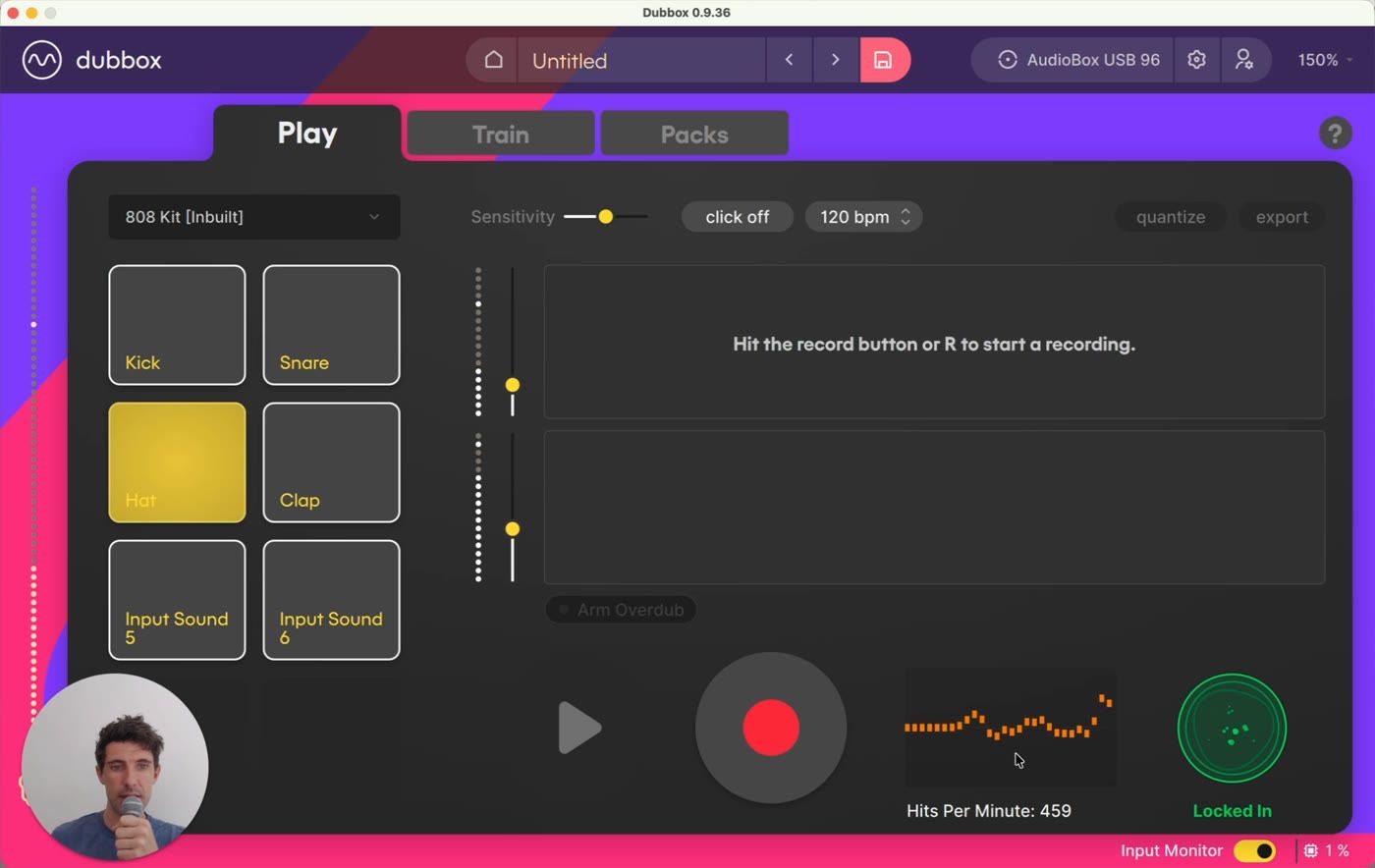The height and width of the screenshot is (868, 1375).
Task: Select AudioBox USB 96 audio device
Action: point(1078,60)
